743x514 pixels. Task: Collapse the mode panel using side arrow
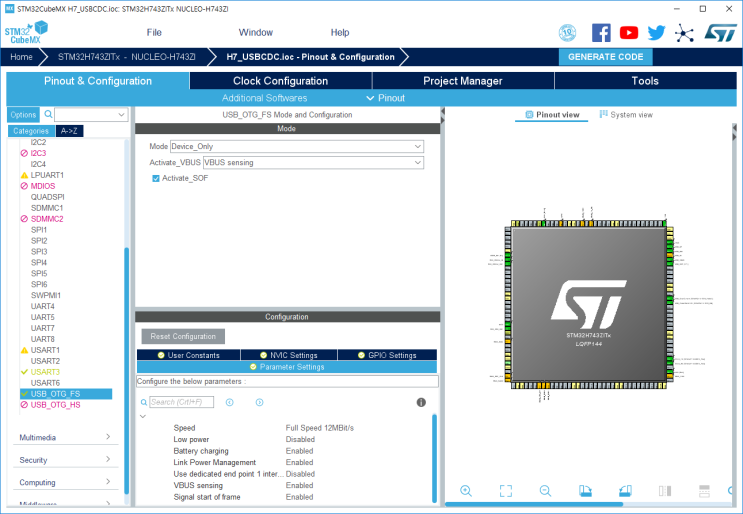tap(443, 112)
